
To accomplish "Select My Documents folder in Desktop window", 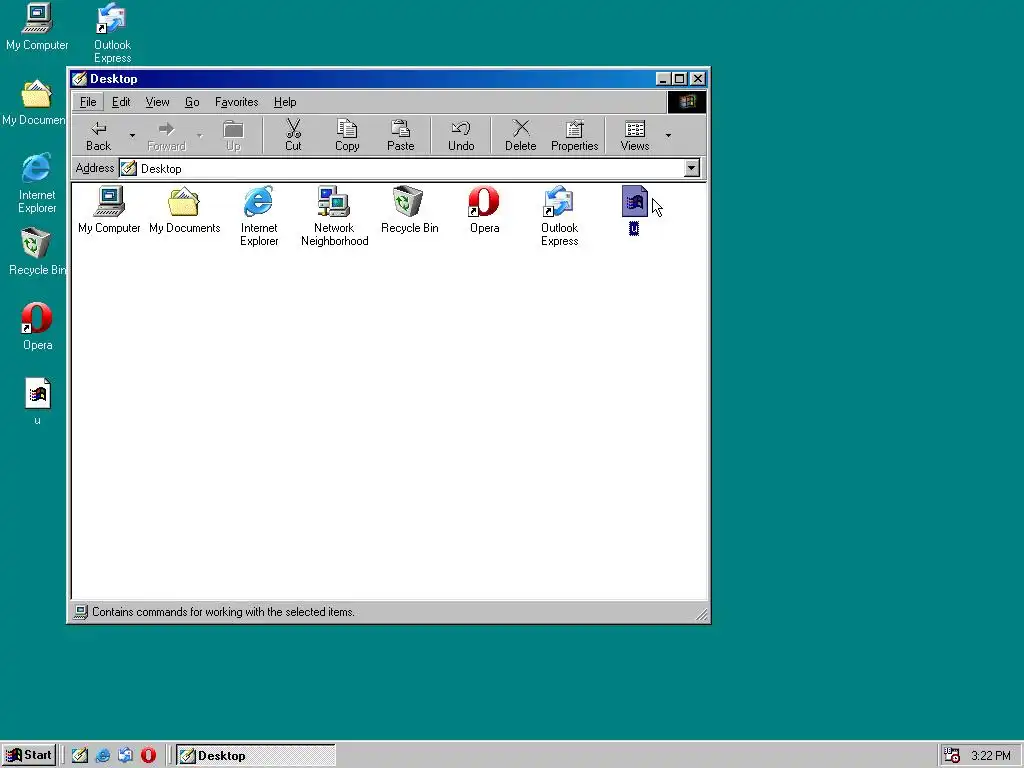I will 184,210.
